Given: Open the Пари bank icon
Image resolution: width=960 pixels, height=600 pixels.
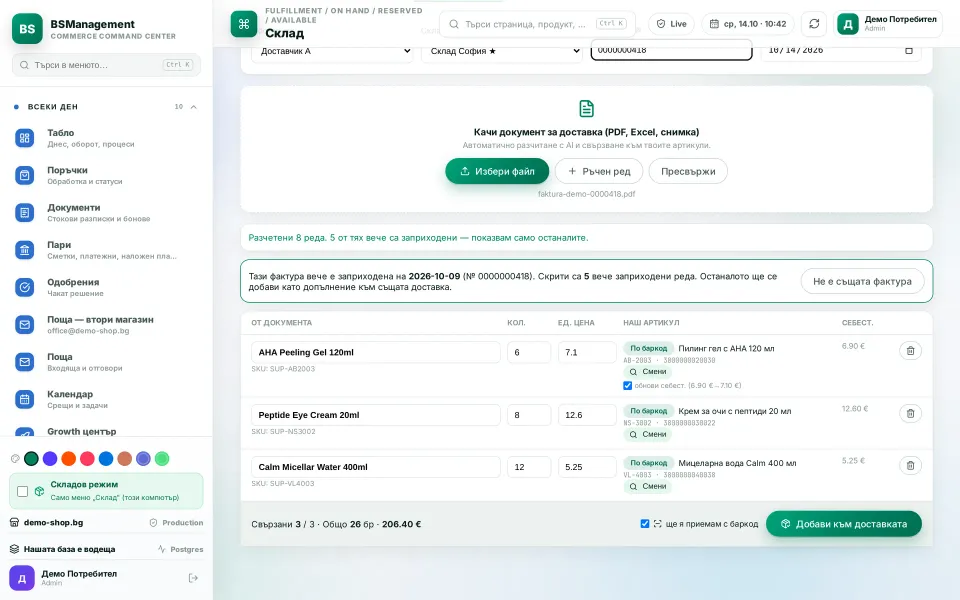Looking at the screenshot, I should pyautogui.click(x=24, y=250).
